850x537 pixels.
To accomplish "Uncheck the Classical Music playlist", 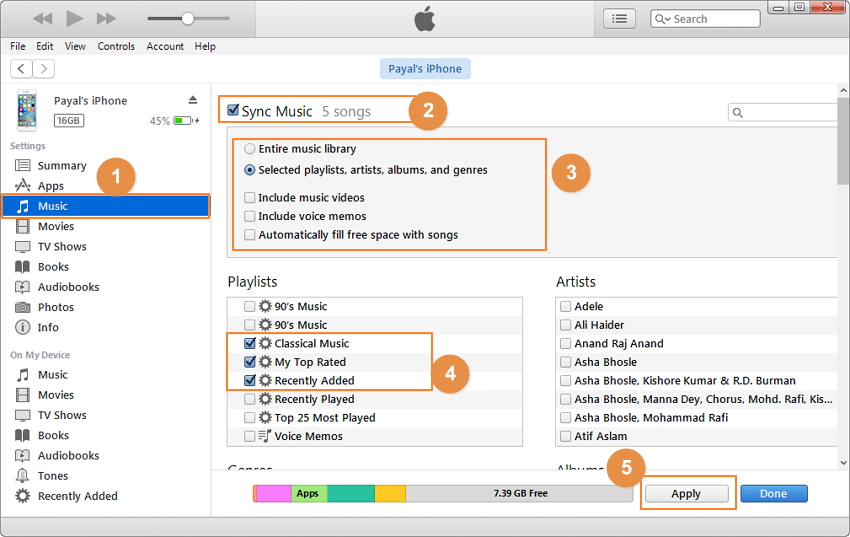I will (x=250, y=343).
